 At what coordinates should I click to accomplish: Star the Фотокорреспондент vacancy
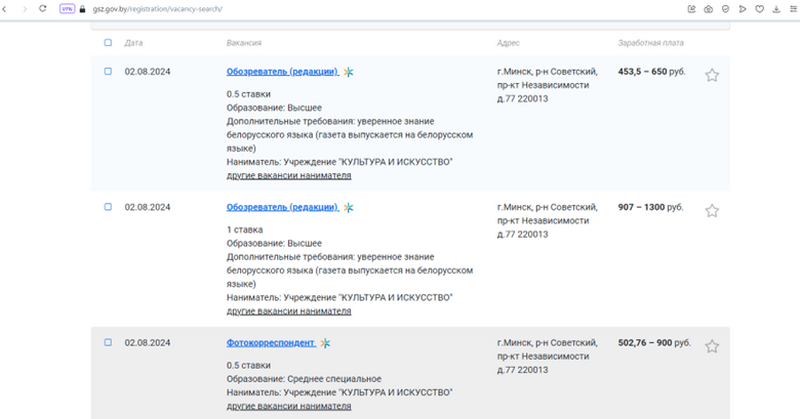(x=712, y=346)
